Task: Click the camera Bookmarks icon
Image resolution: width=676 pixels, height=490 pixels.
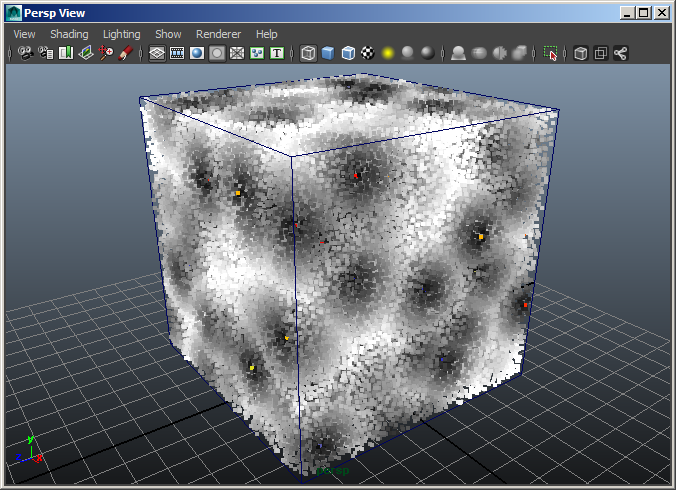Action: tap(66, 53)
